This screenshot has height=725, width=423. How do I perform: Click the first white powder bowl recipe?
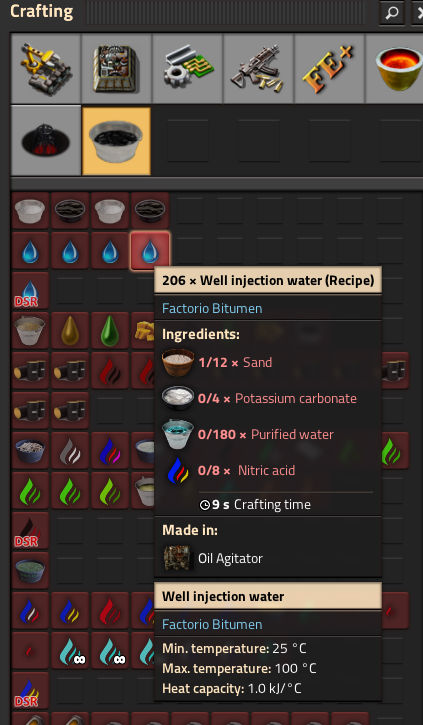coord(31,211)
